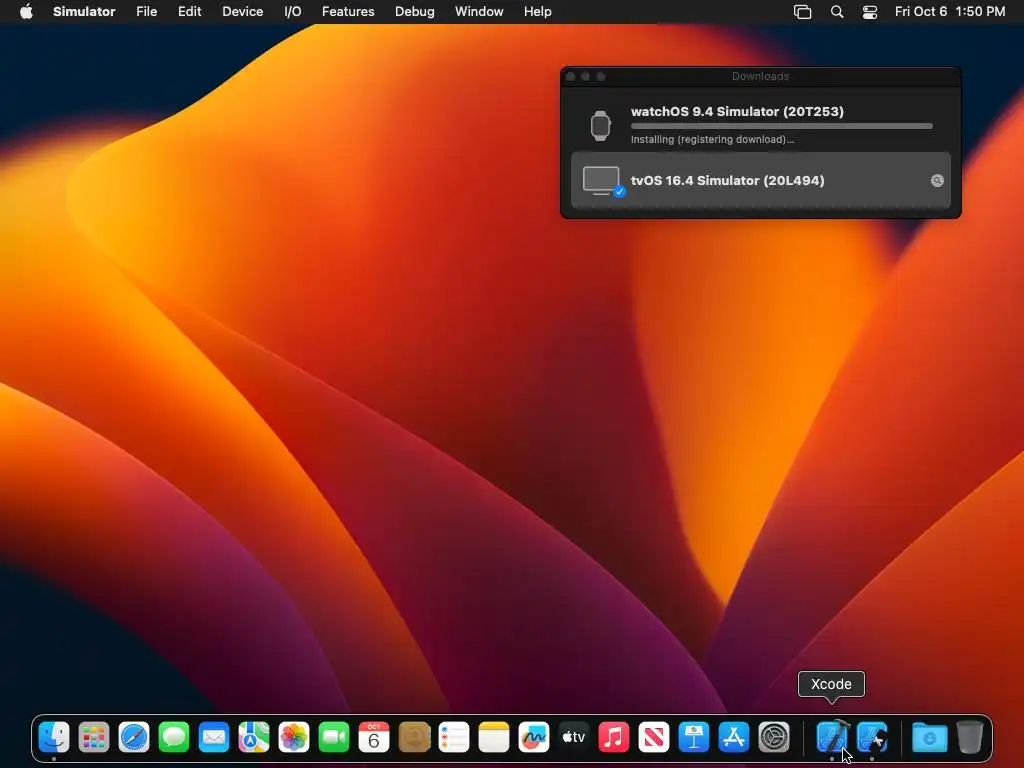Select the watchOS 9.4 Simulator download row
The height and width of the screenshot is (768, 1024).
click(x=761, y=124)
